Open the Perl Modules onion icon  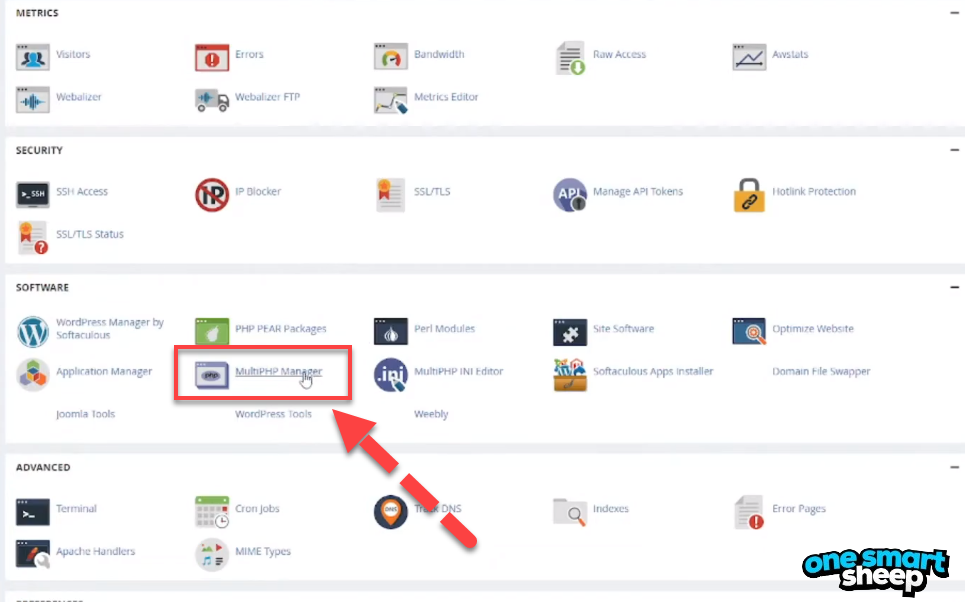pyautogui.click(x=390, y=331)
